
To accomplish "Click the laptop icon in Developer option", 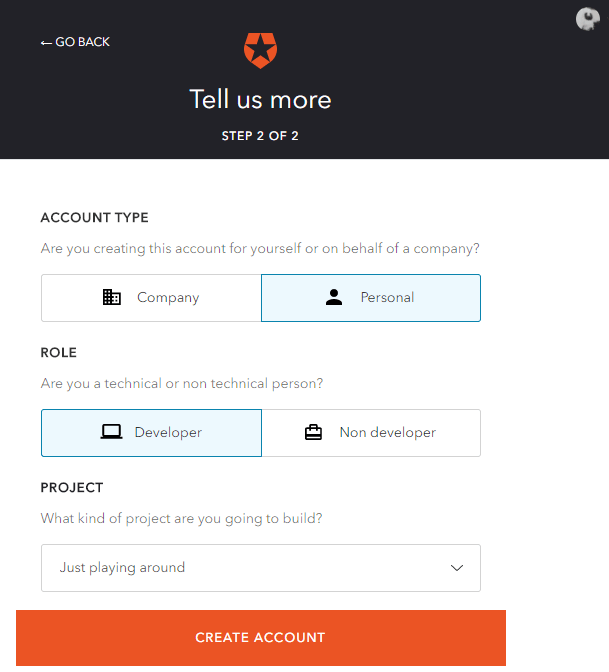I will click(x=111, y=432).
